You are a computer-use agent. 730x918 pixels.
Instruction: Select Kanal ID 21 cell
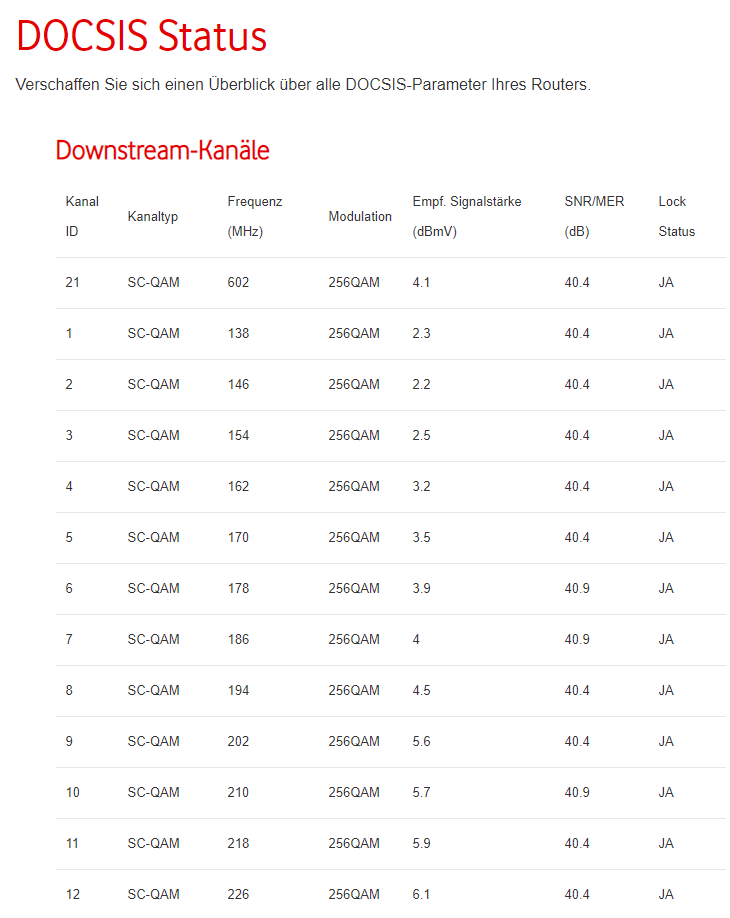coord(73,282)
